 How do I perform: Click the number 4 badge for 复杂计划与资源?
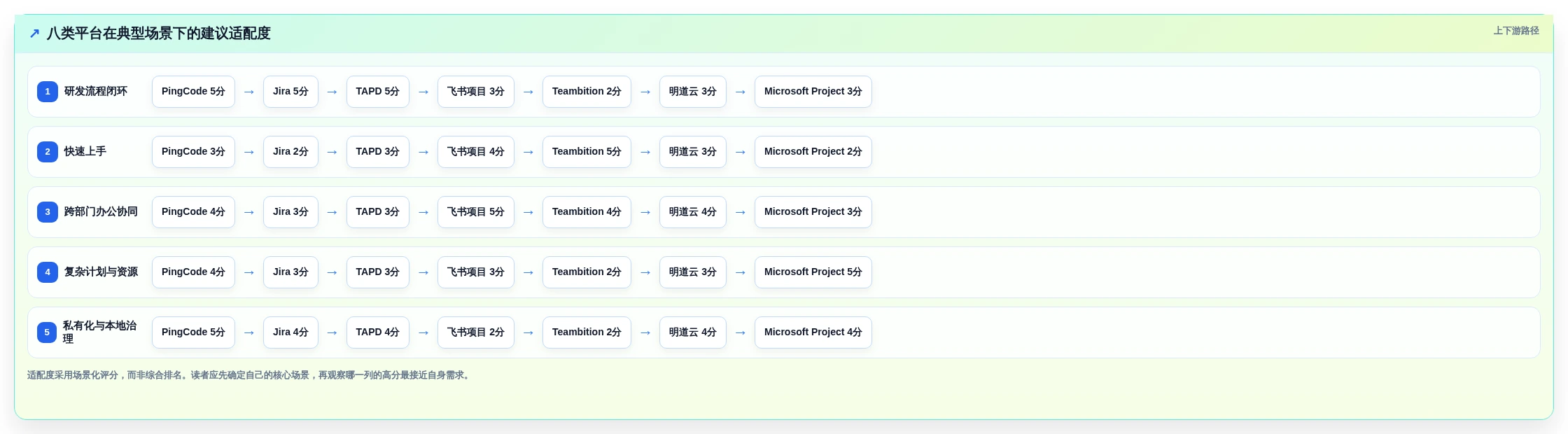point(48,272)
